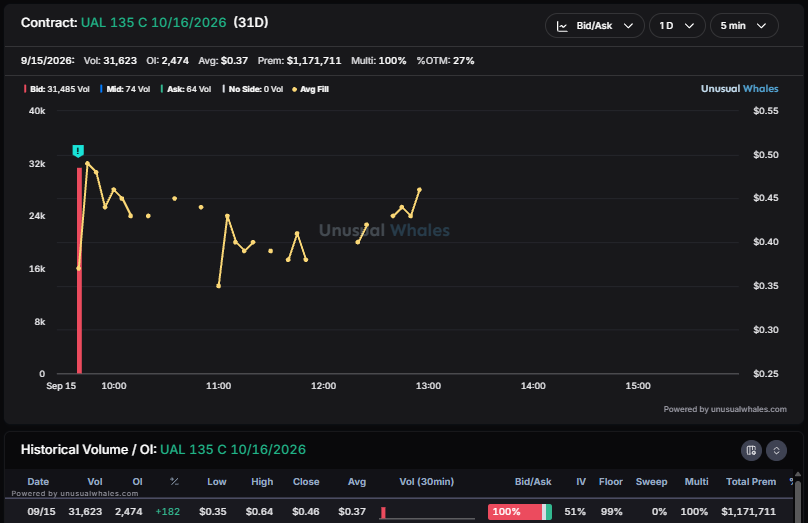Click the Multi column header

coord(696,482)
